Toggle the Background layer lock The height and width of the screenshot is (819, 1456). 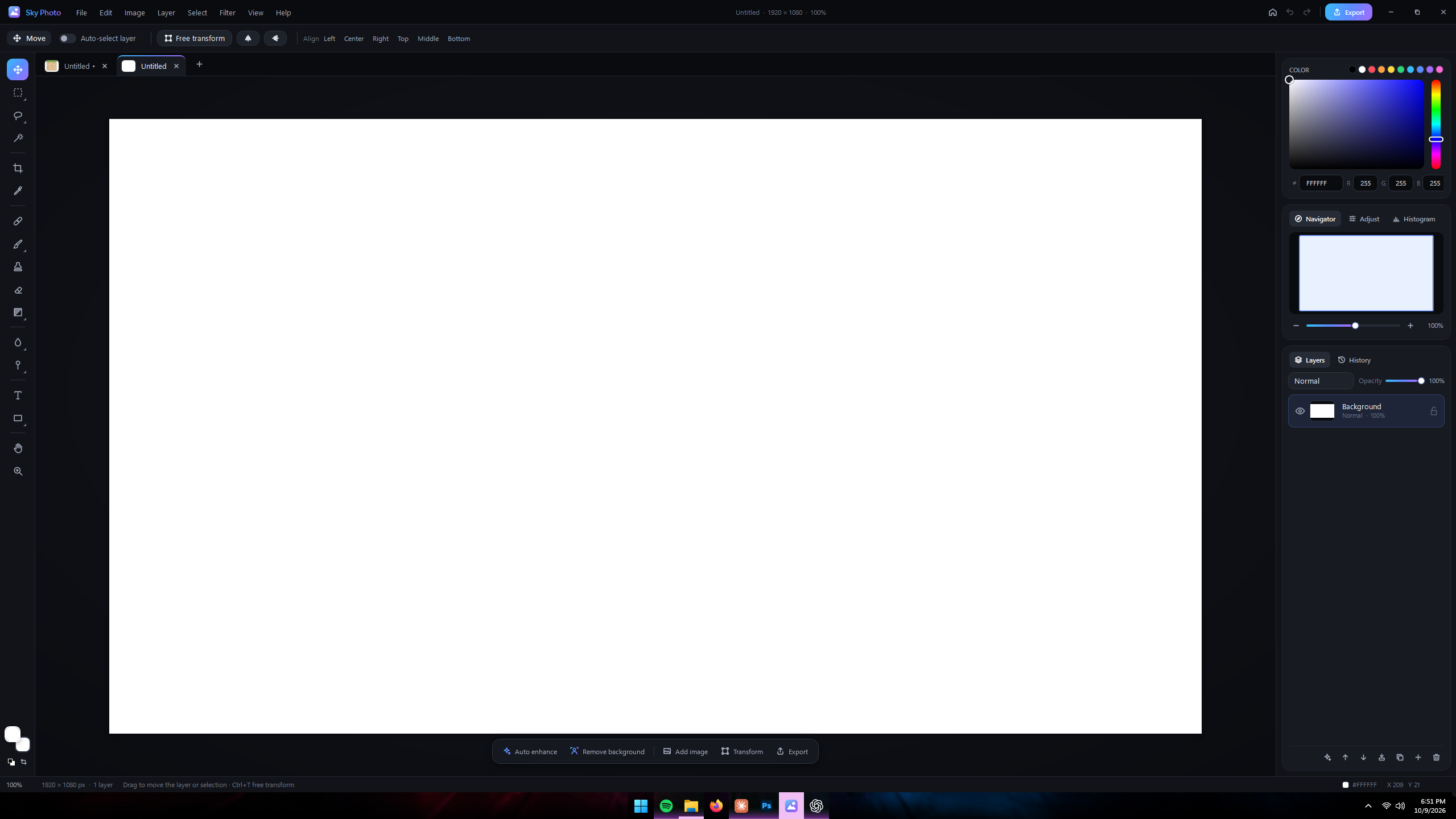coord(1433,411)
